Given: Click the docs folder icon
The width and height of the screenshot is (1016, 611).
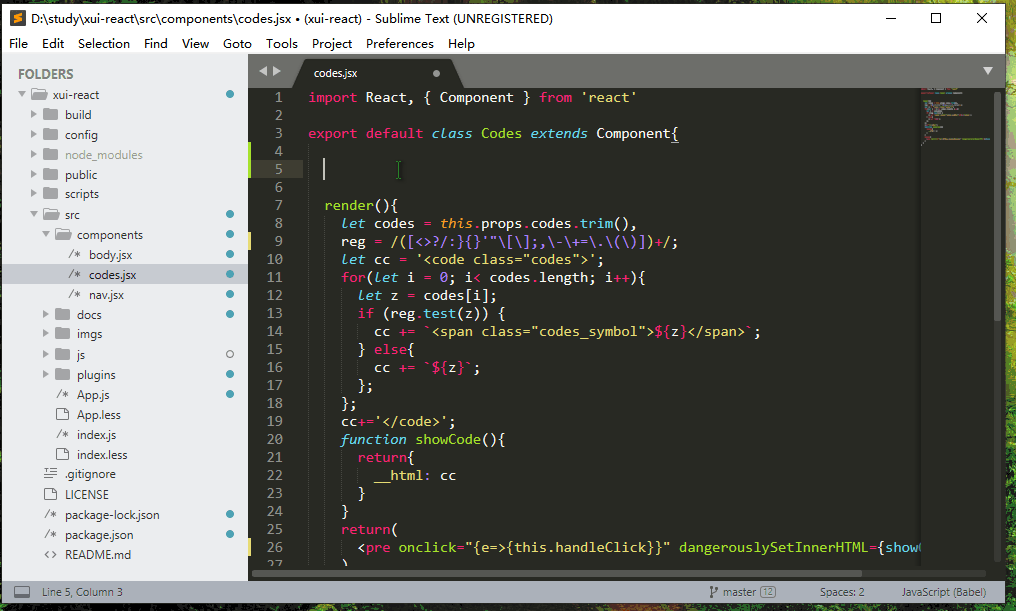Looking at the screenshot, I should 63,314.
